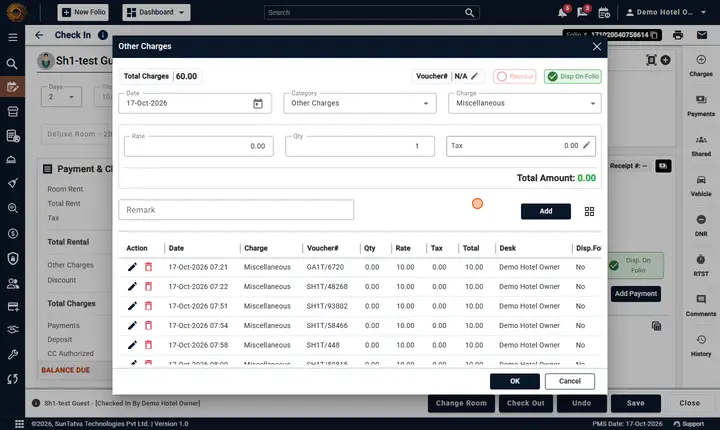Click the email envelope icon

(702, 35)
